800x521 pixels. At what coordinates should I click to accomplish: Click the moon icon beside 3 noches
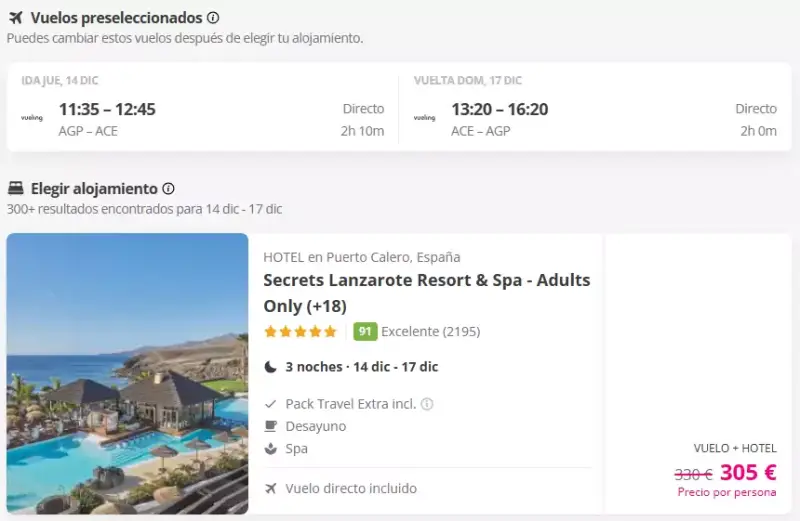point(271,367)
